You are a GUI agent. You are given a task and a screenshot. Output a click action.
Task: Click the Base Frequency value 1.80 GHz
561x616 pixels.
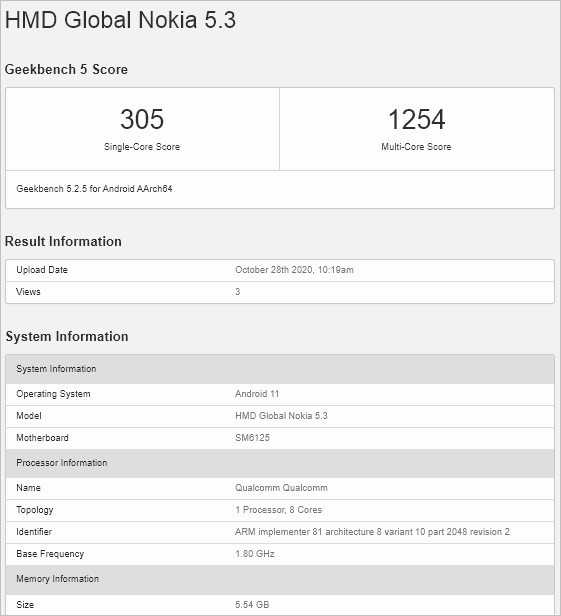coord(255,554)
